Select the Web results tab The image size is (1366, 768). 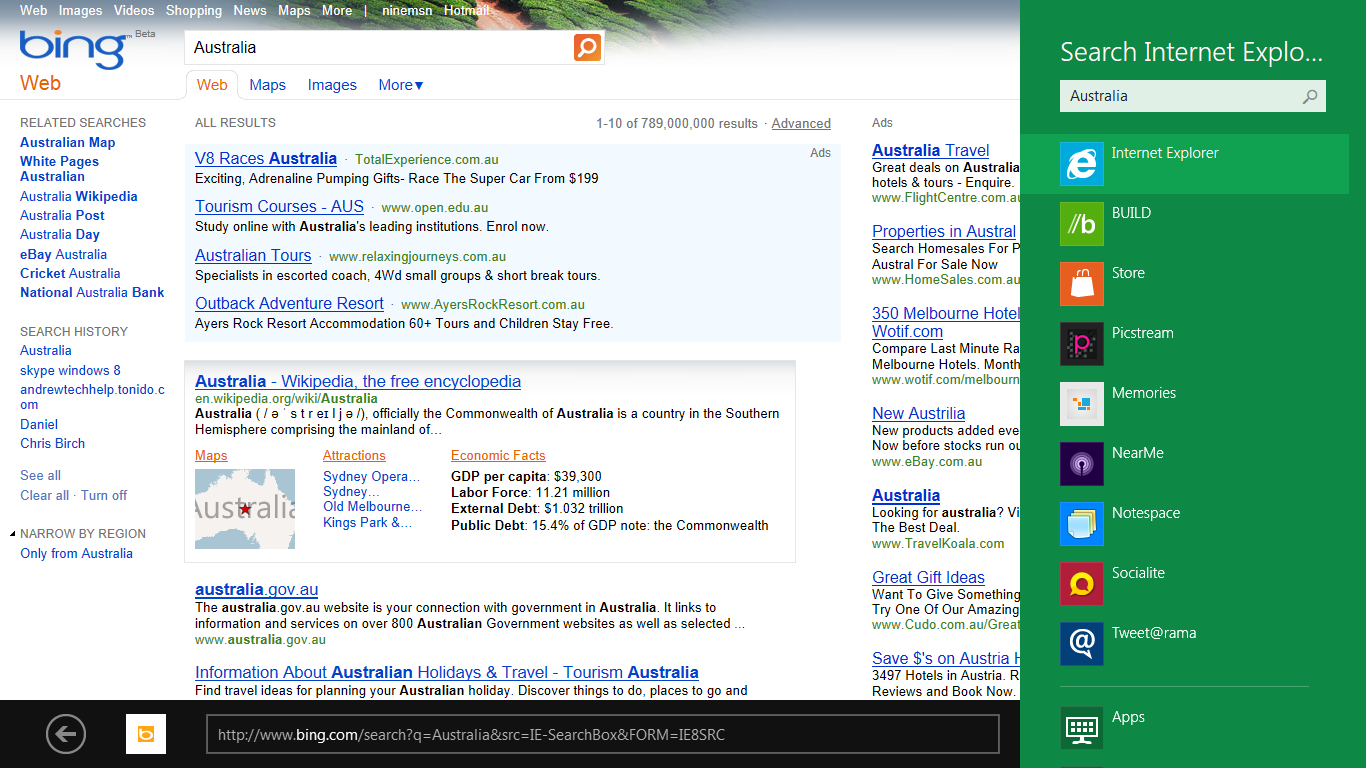(x=212, y=85)
